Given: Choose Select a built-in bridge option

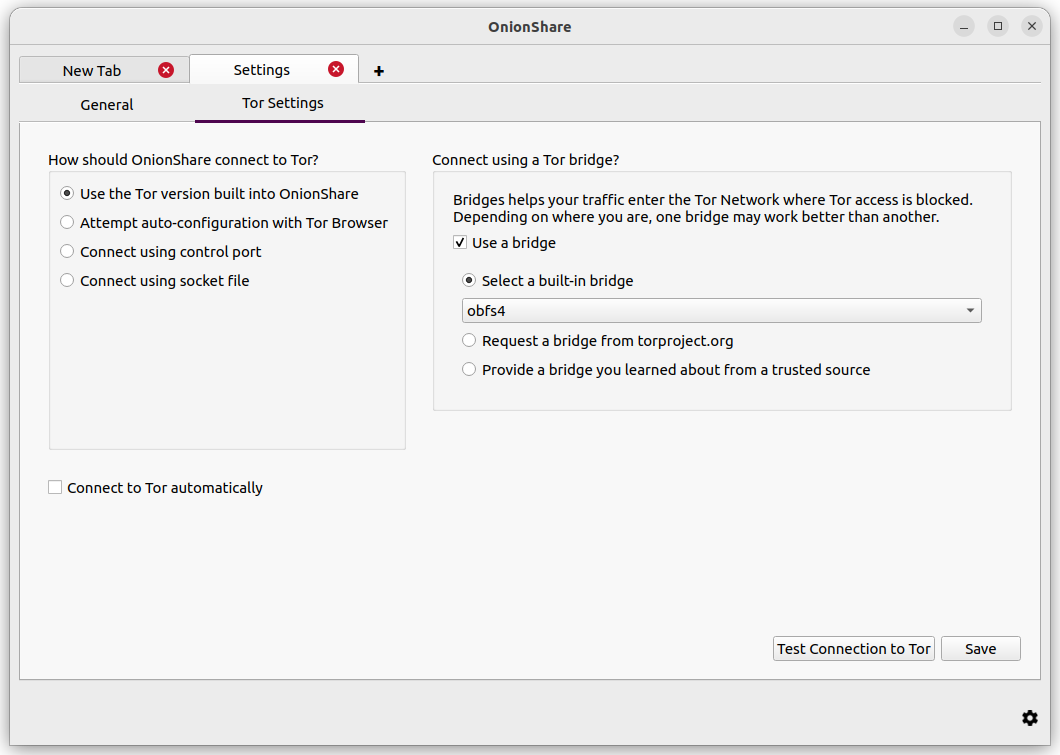Looking at the screenshot, I should (548, 281).
